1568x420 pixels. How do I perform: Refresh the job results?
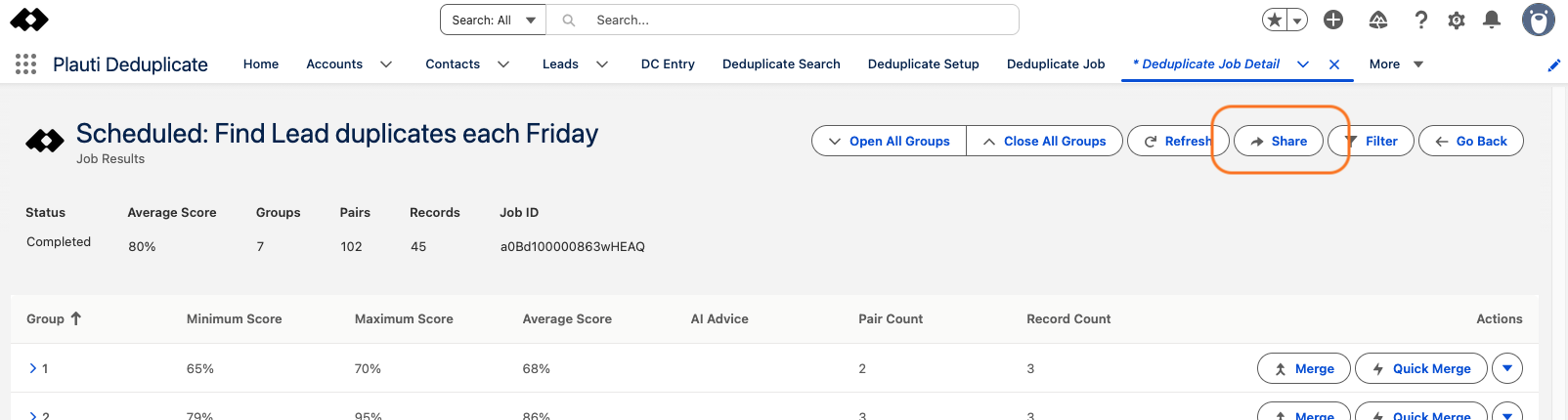pos(1177,141)
